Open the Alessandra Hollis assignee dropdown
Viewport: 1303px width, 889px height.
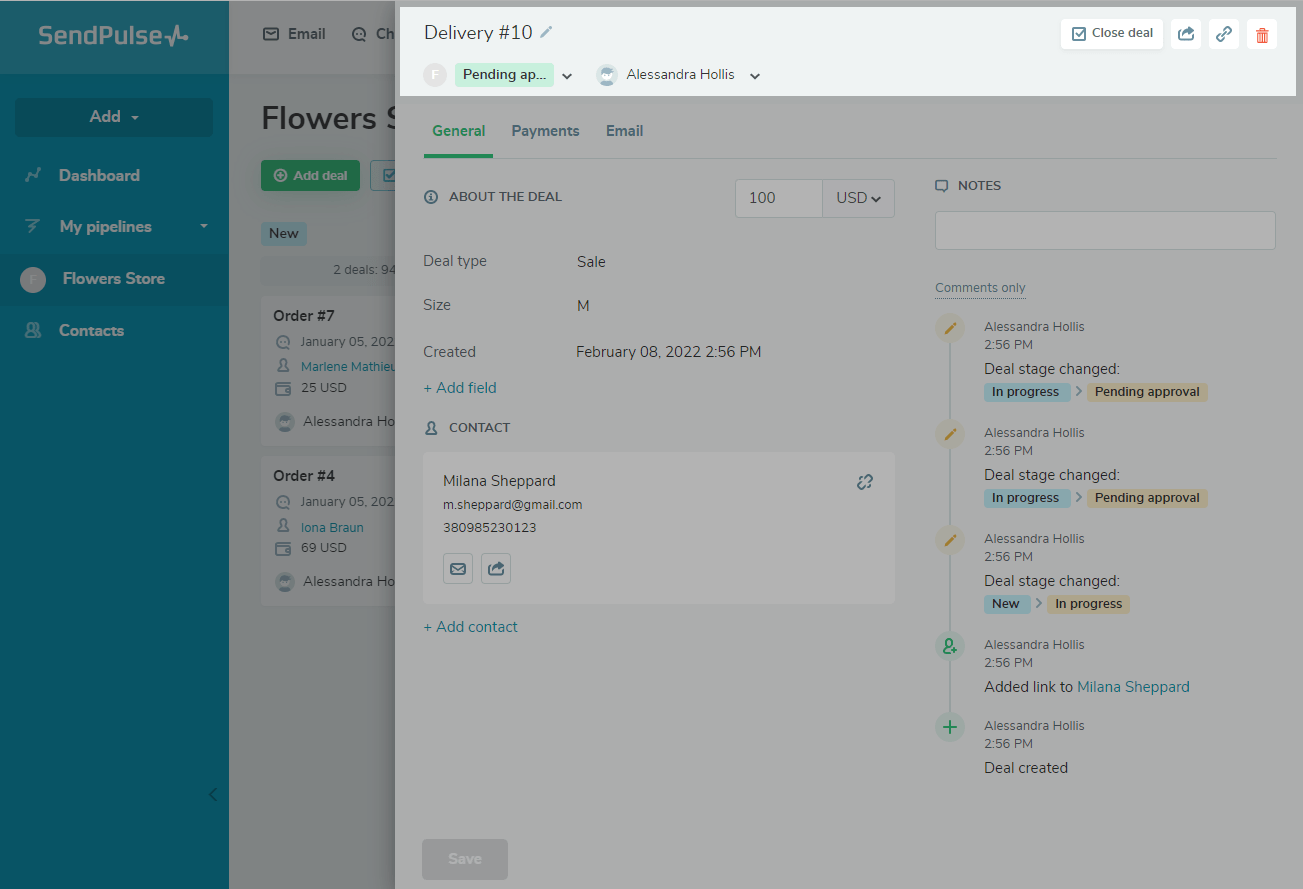point(755,76)
